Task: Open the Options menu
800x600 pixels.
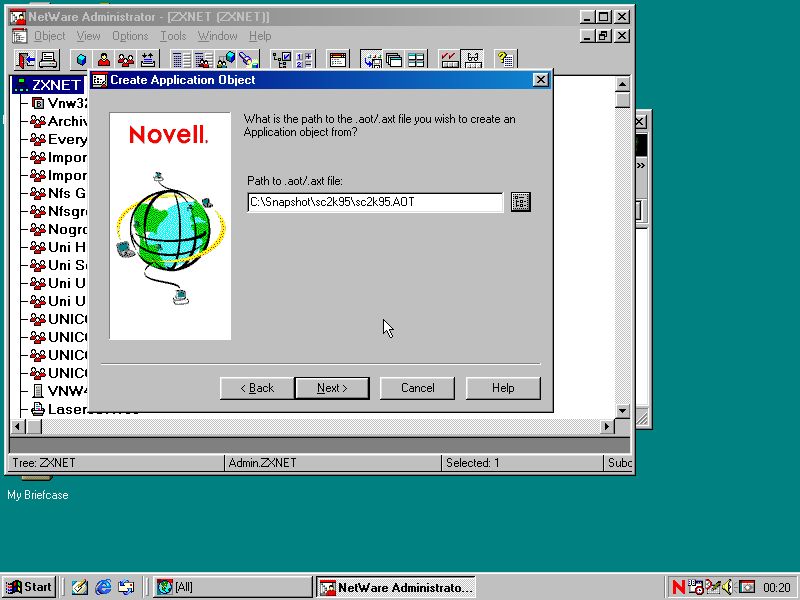Action: [130, 36]
